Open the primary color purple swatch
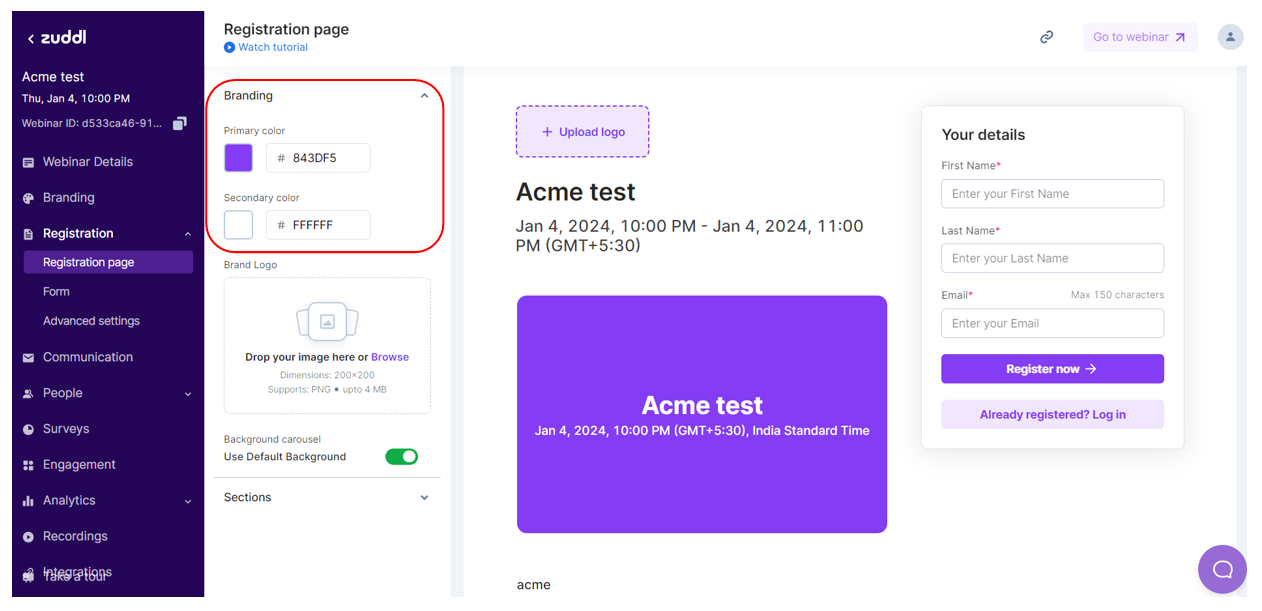The height and width of the screenshot is (611, 1262). (238, 158)
